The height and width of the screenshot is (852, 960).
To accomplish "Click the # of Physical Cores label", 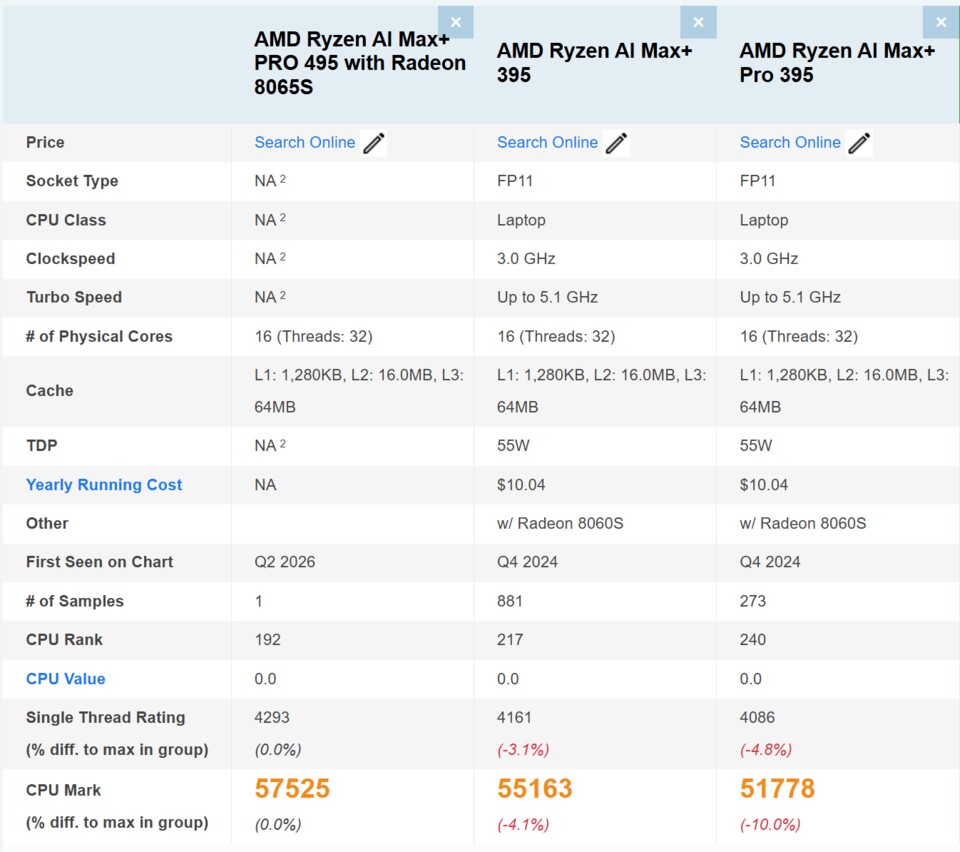I will pyautogui.click(x=99, y=337).
